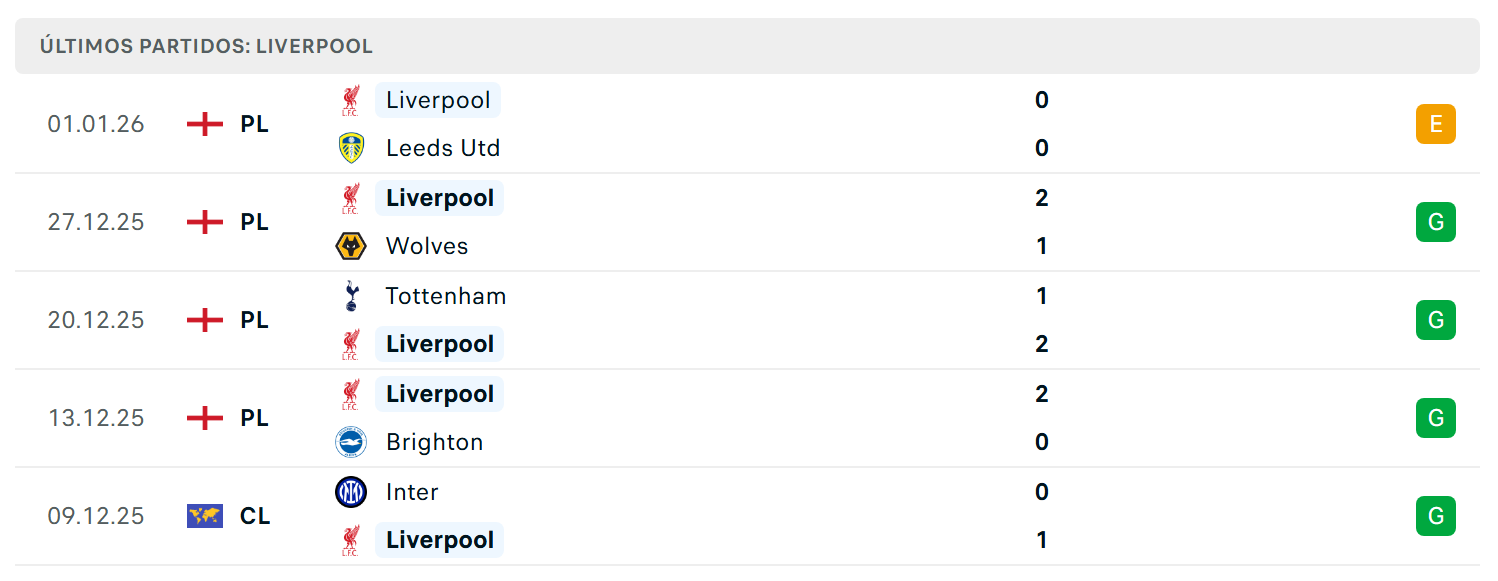The image size is (1498, 581).
Task: Click green G badge for Tottenham match
Action: coord(1436,320)
